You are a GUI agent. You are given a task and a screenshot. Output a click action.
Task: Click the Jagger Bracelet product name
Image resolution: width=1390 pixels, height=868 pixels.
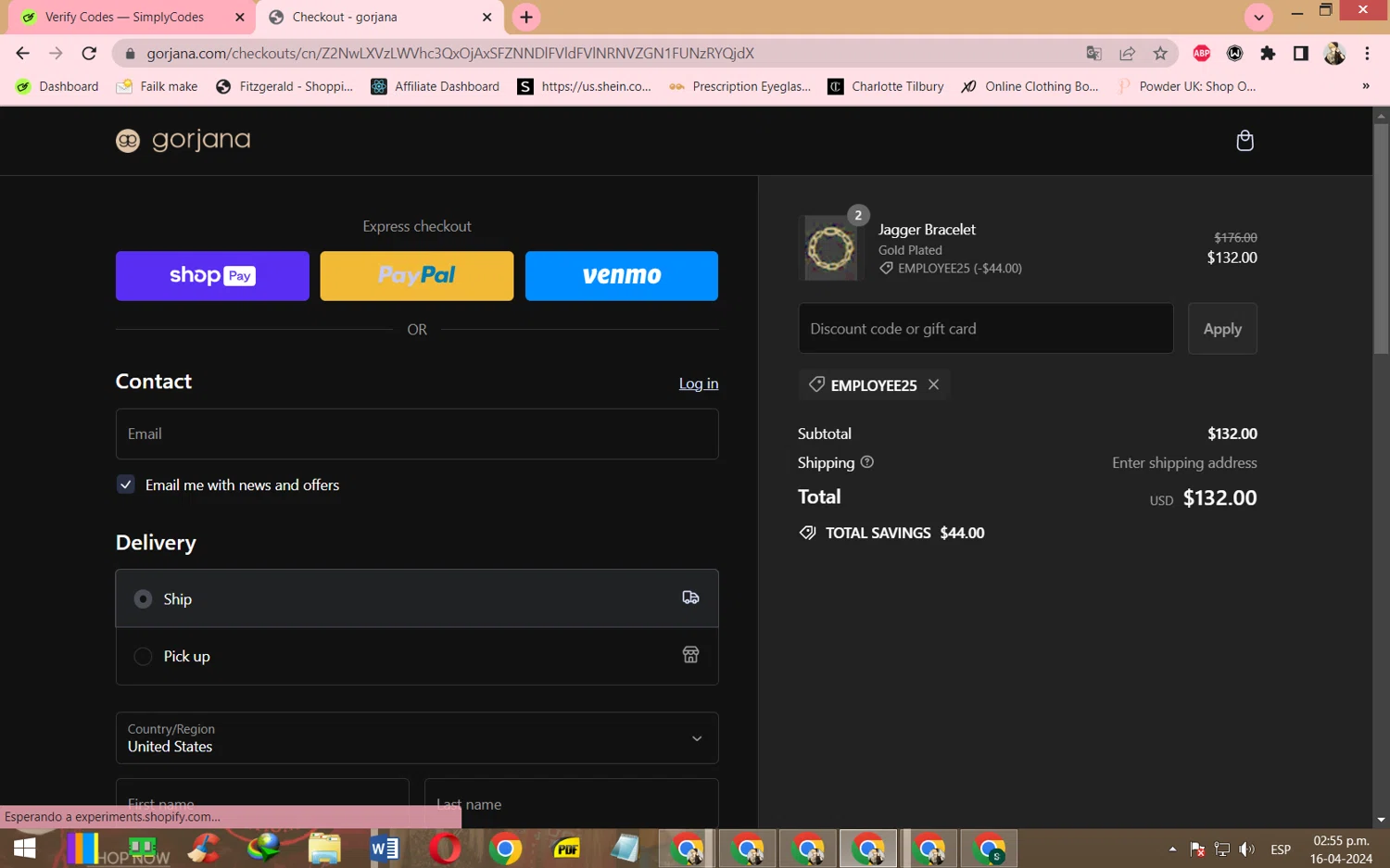(x=927, y=229)
